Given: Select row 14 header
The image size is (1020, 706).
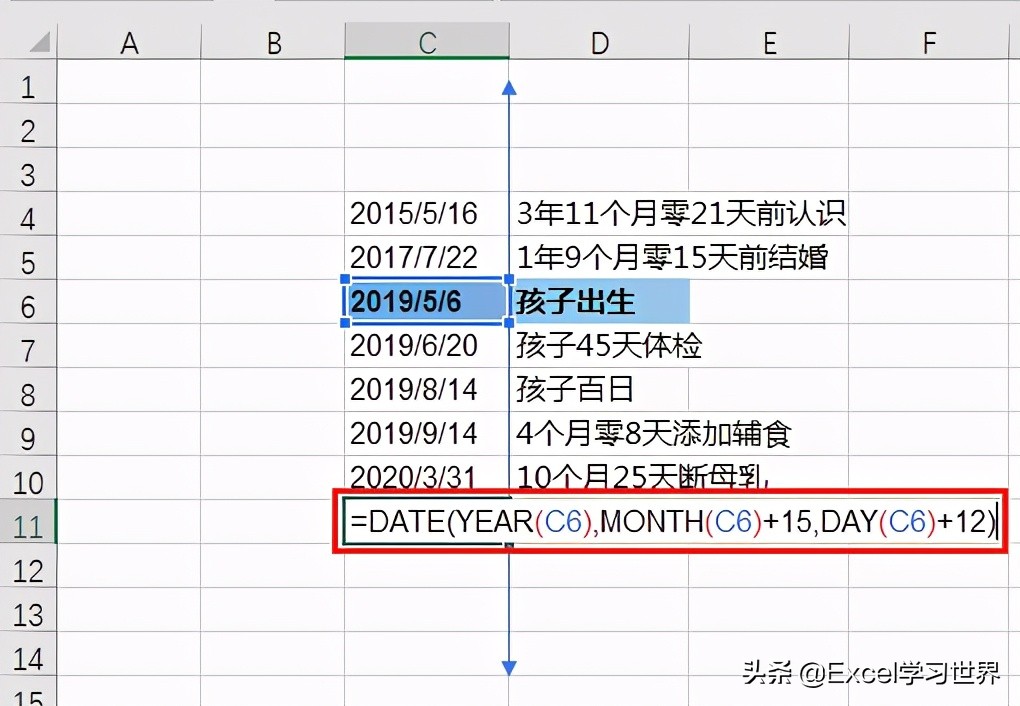Looking at the screenshot, I should point(28,654).
